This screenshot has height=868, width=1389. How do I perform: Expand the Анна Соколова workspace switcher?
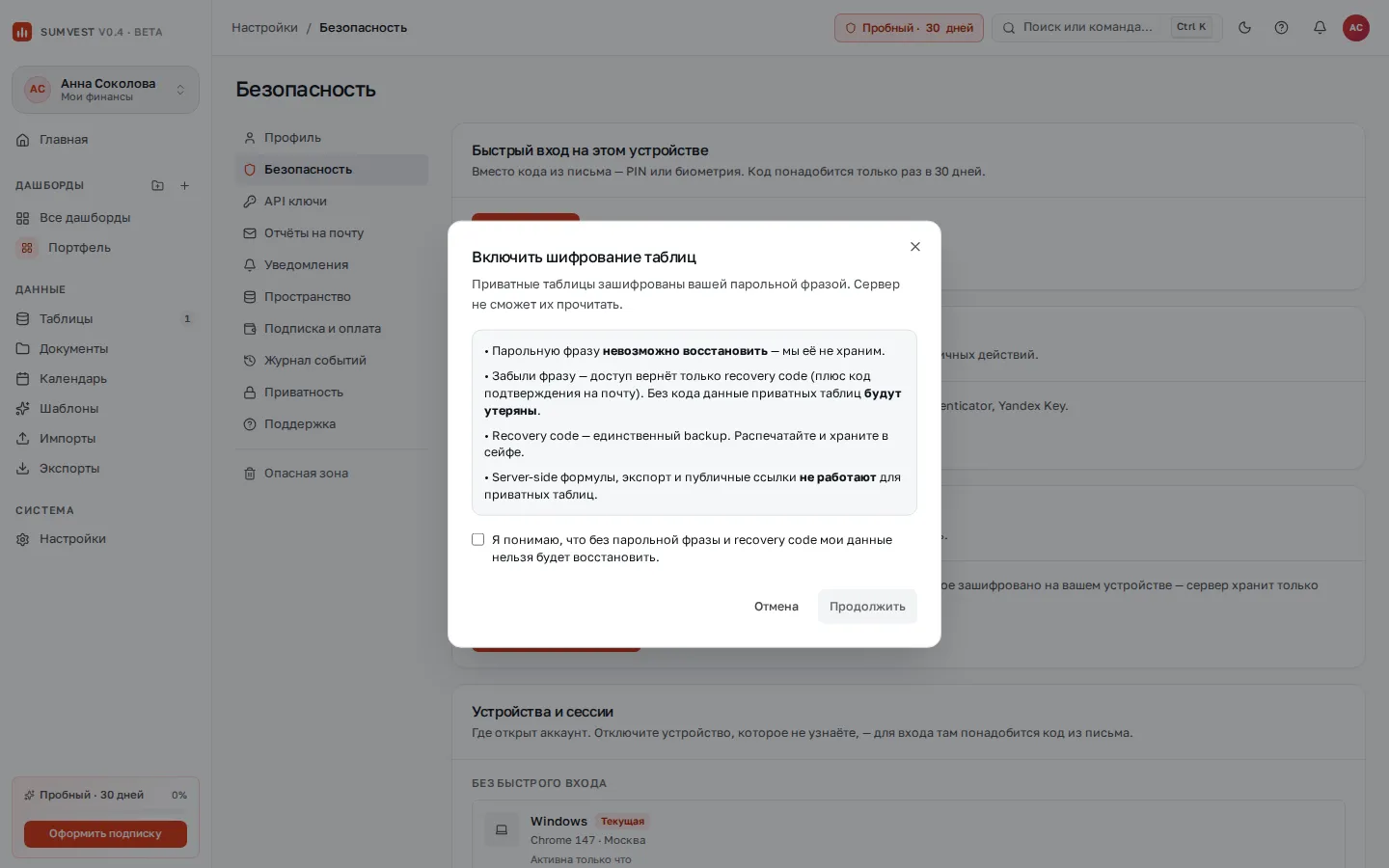click(105, 90)
